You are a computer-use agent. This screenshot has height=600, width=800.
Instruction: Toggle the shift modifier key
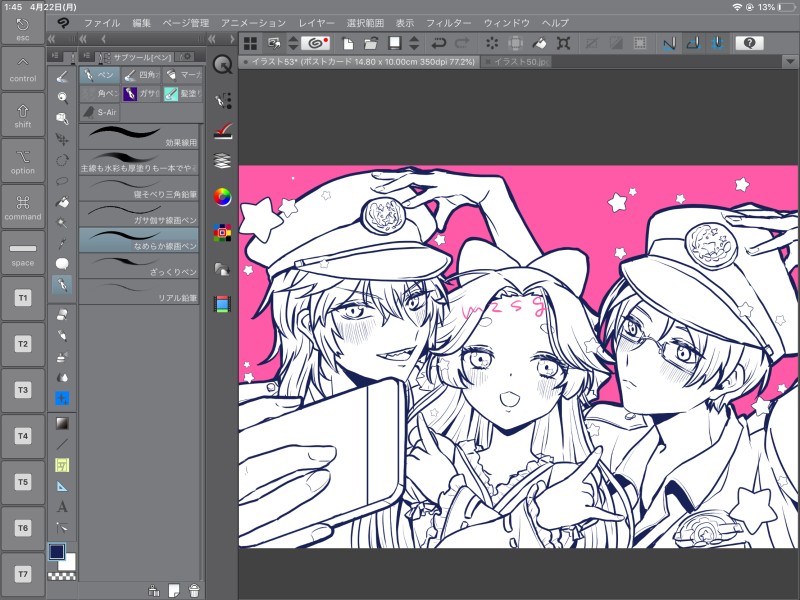22,116
